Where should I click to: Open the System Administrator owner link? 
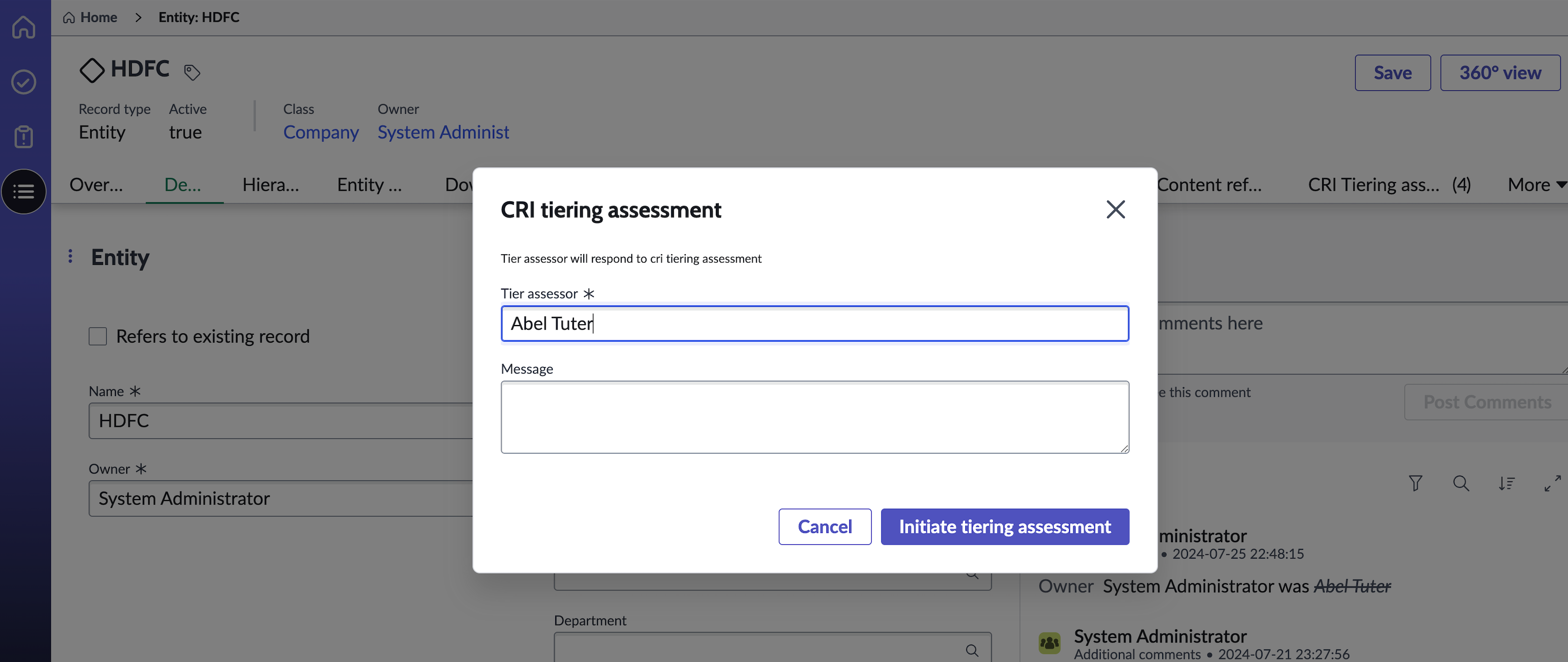pos(443,132)
